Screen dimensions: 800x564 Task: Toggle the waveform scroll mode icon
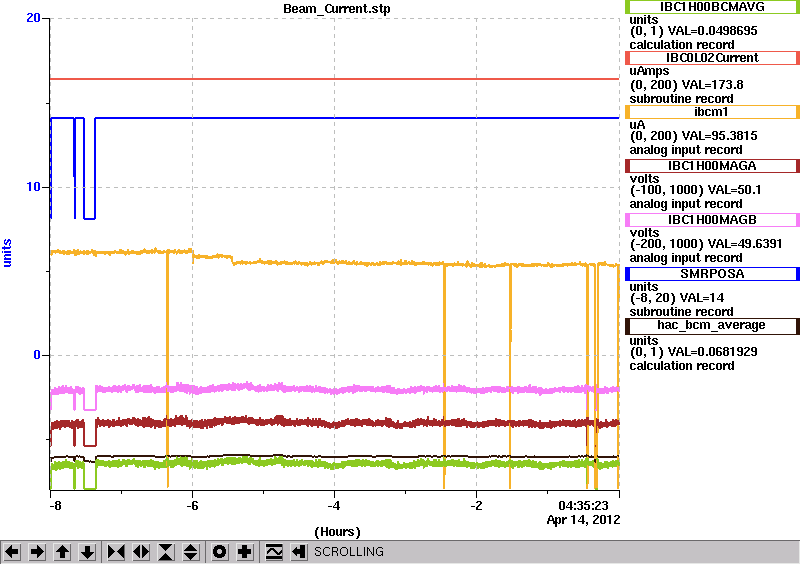[x=274, y=552]
